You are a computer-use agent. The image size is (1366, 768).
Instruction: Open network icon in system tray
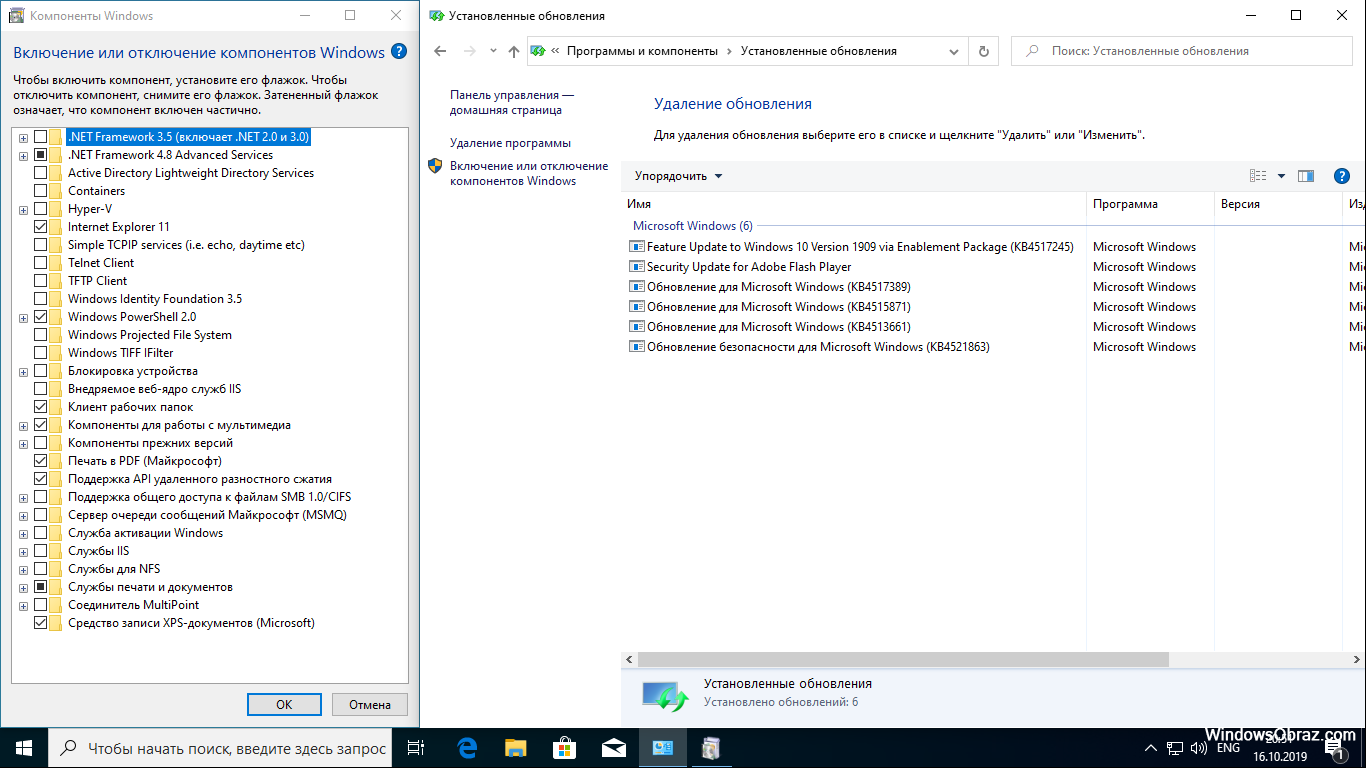(x=1175, y=748)
